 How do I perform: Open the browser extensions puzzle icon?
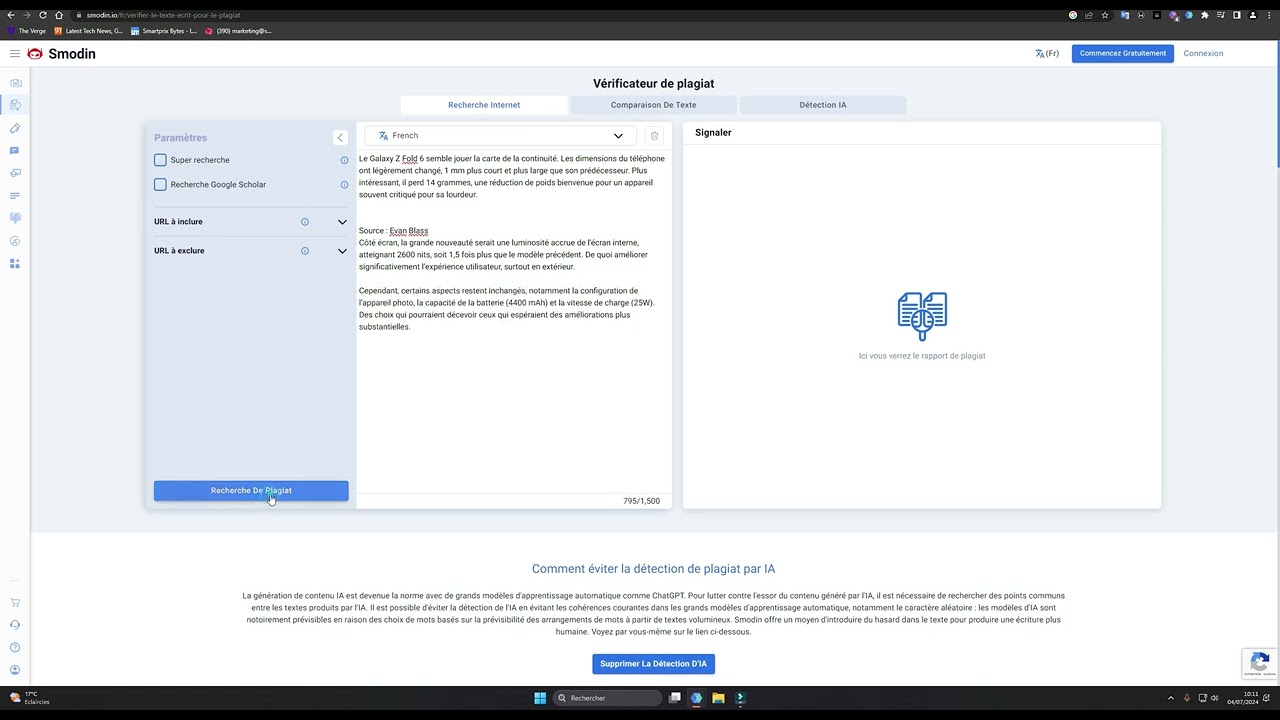pos(1205,15)
